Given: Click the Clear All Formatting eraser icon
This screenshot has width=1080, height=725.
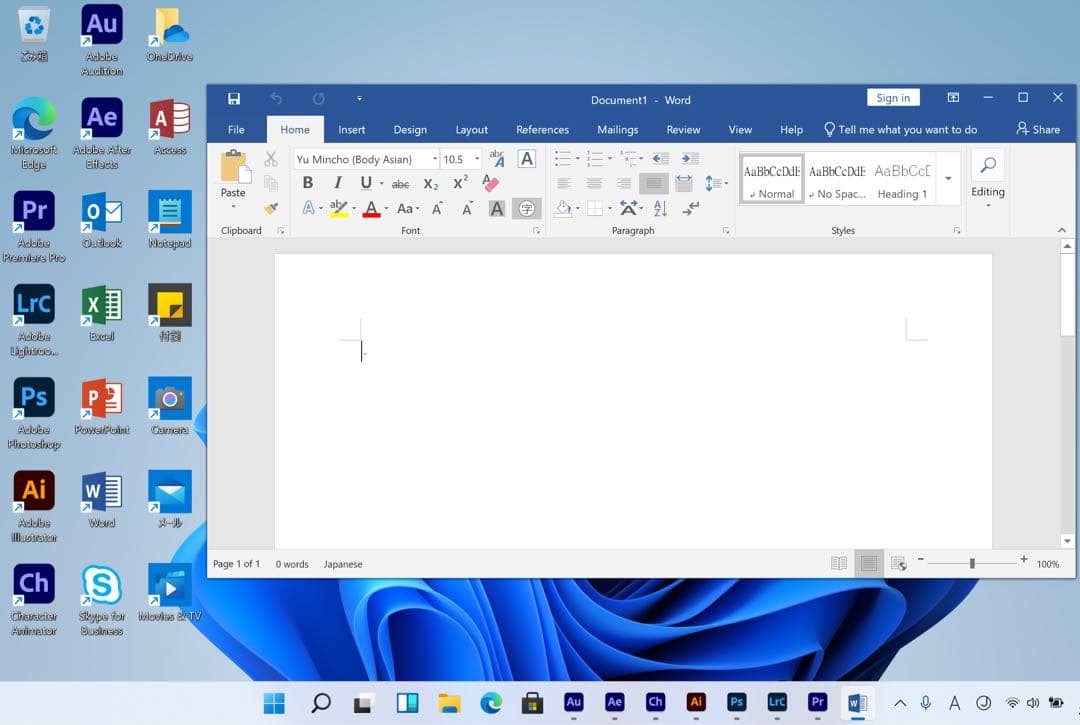Looking at the screenshot, I should (490, 183).
